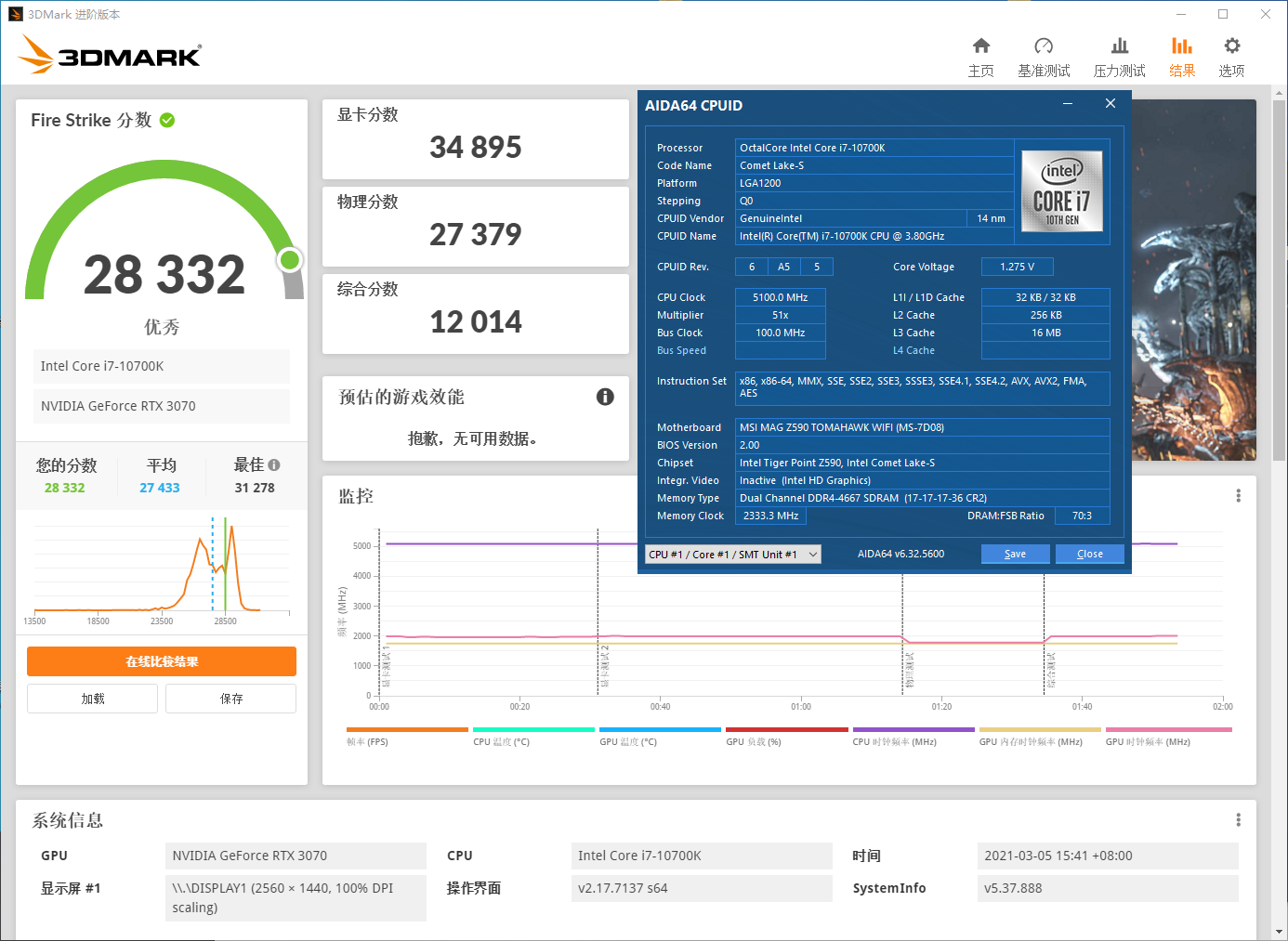Viewport: 1288px width, 941px height.
Task: Open the 基准测试 benchmarks tab
Action: point(1044,58)
